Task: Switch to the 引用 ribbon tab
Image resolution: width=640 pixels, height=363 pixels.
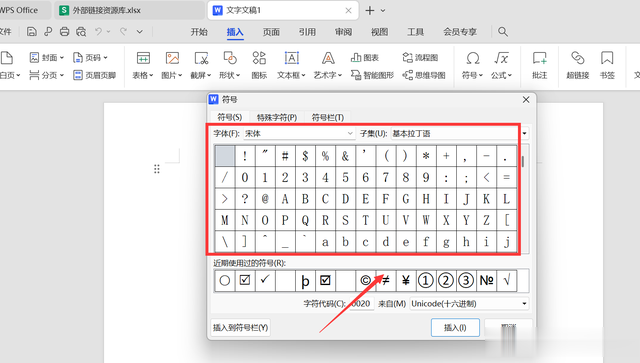Action: 307,32
